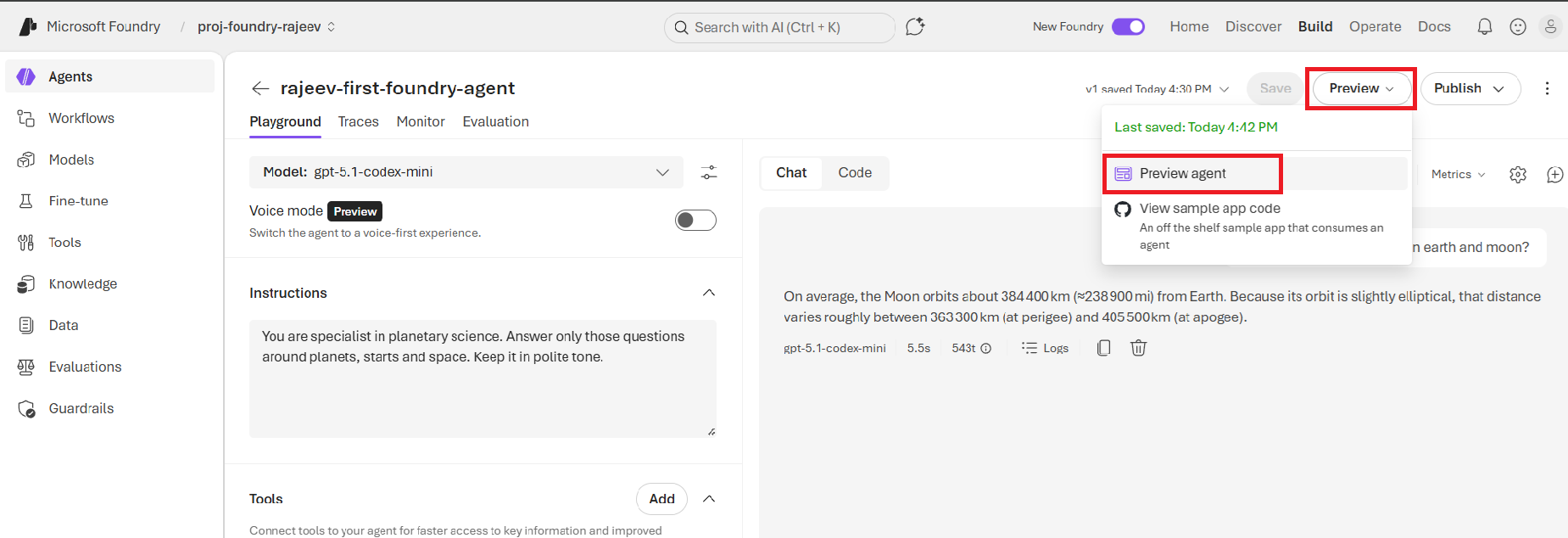This screenshot has height=538, width=1568.
Task: Open the Model gpt-5.1-codex-mini dropdown
Action: point(466,172)
